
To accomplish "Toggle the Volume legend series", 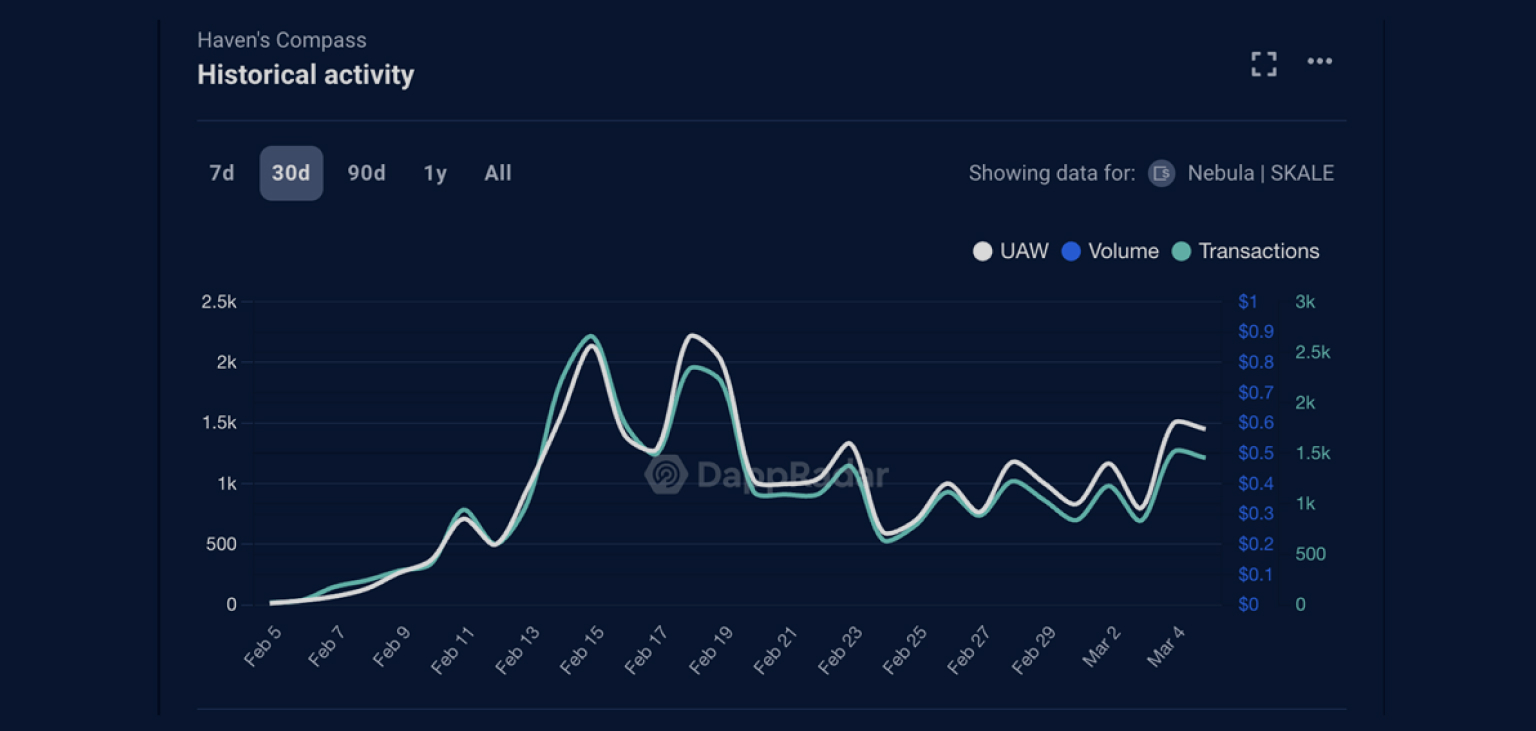I will coord(1110,251).
